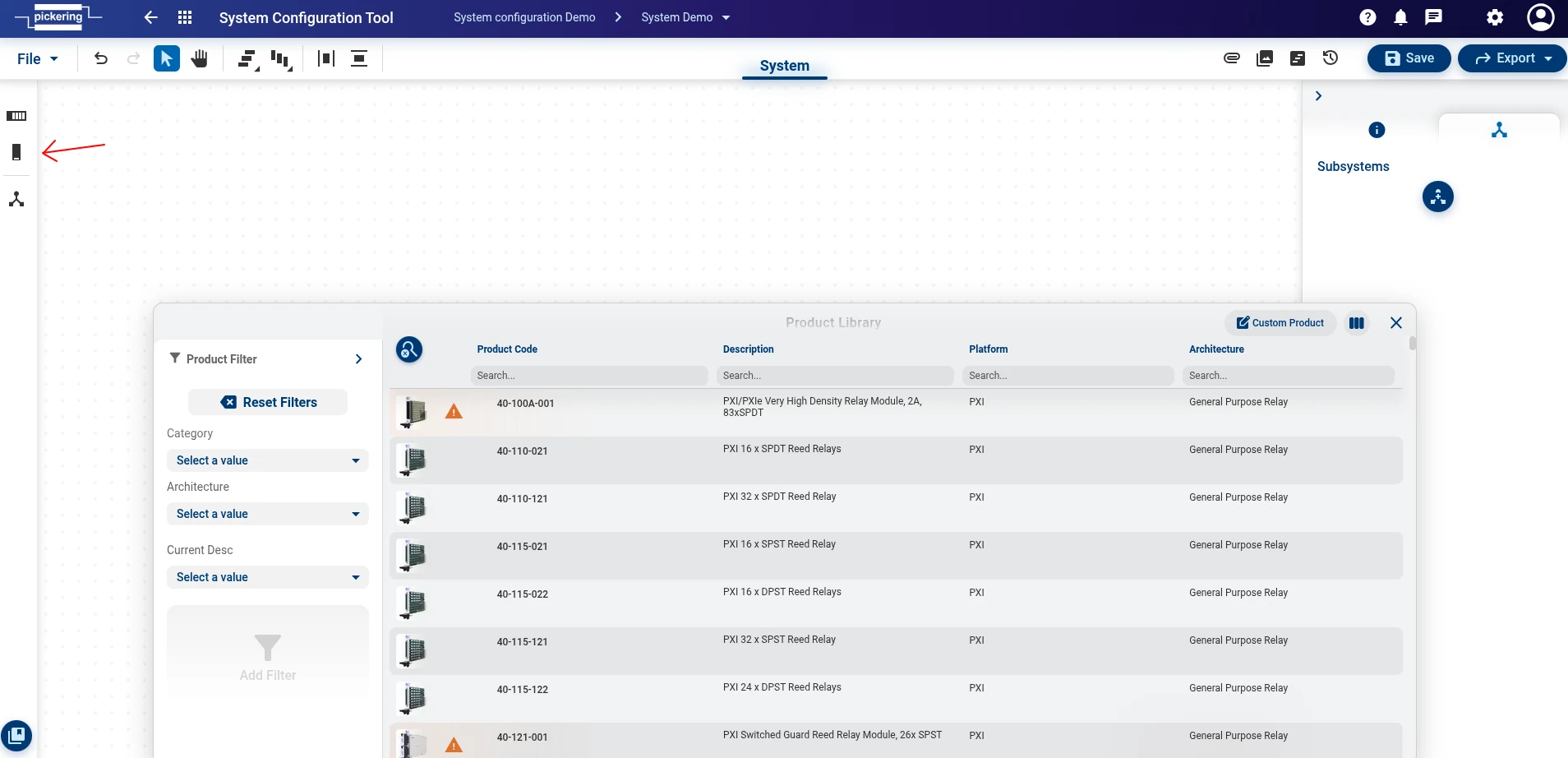Click thumbnail of product 40-115-022
Viewport: 1568px width, 758px height.
(x=412, y=603)
